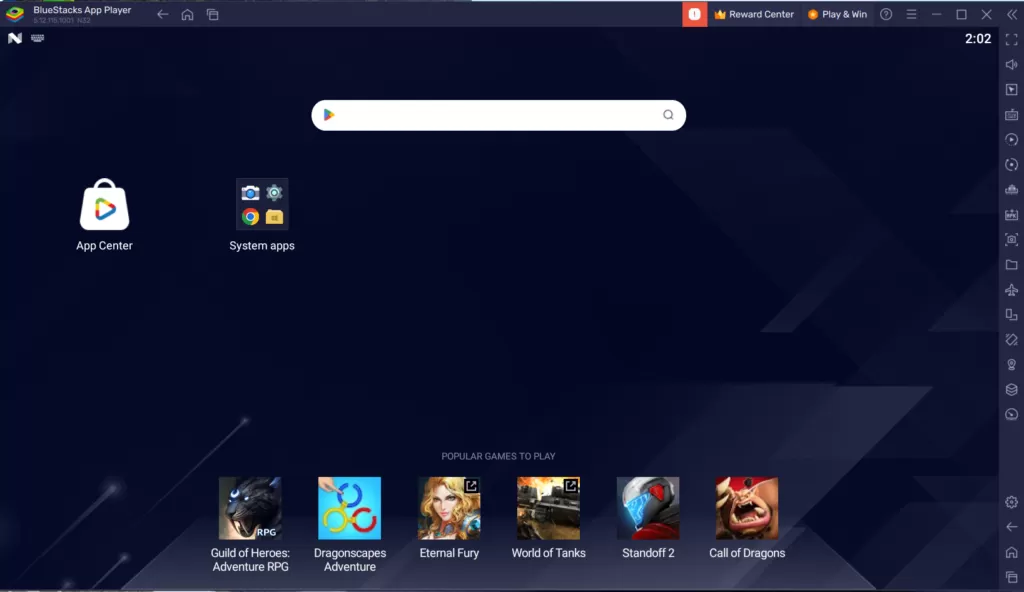Open the settings gear in the sidebar
Viewport: 1024px width, 592px height.
pyautogui.click(x=1011, y=502)
